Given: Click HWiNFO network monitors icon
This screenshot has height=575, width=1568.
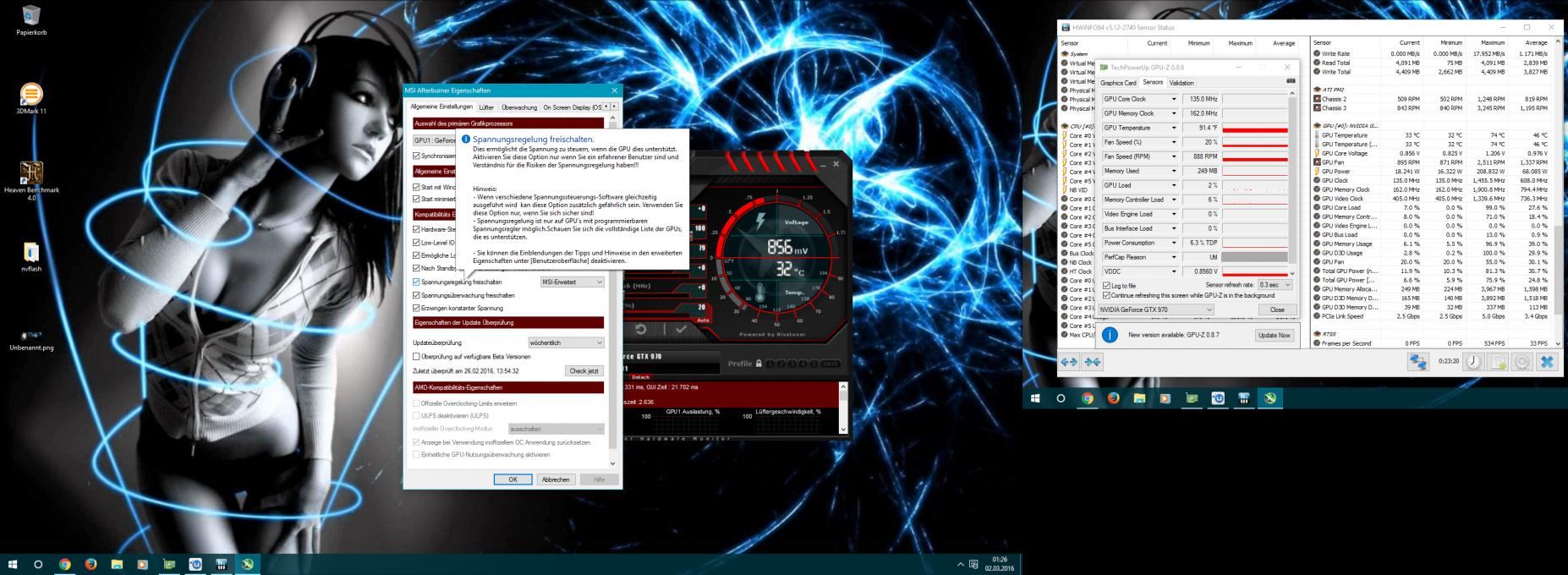Looking at the screenshot, I should pos(1417,362).
